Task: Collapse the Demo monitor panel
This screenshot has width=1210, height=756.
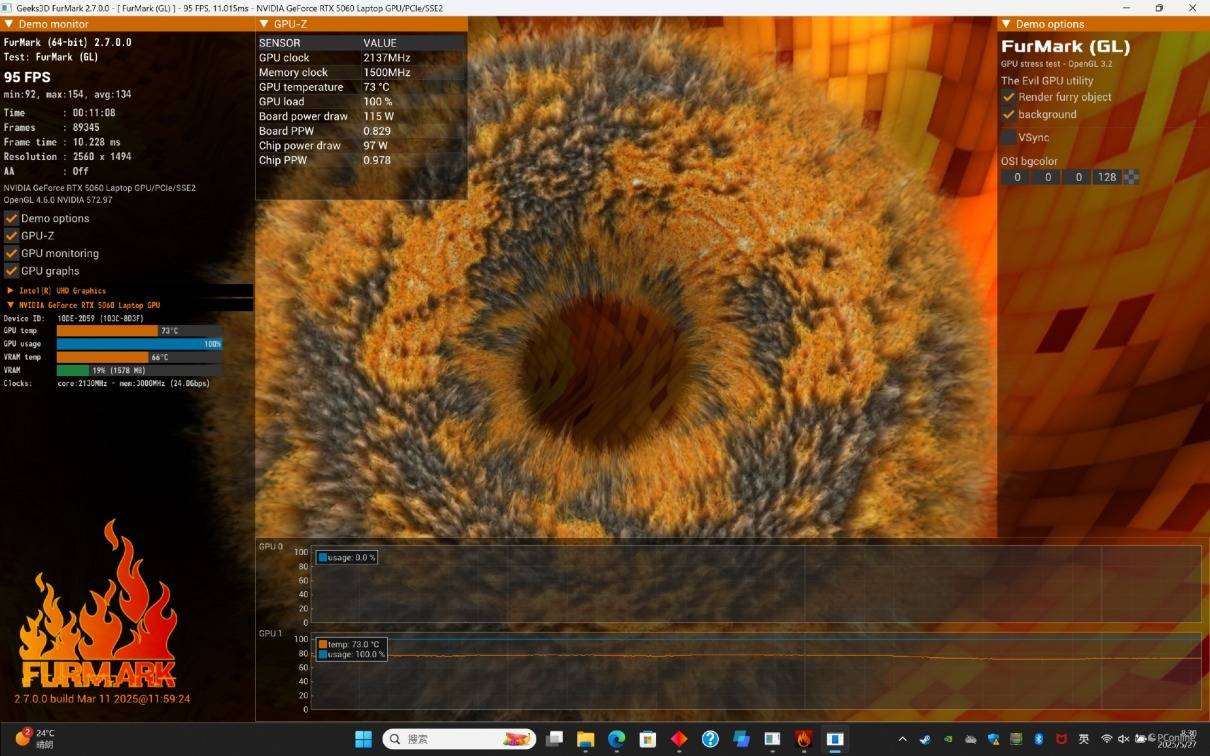Action: tap(9, 24)
